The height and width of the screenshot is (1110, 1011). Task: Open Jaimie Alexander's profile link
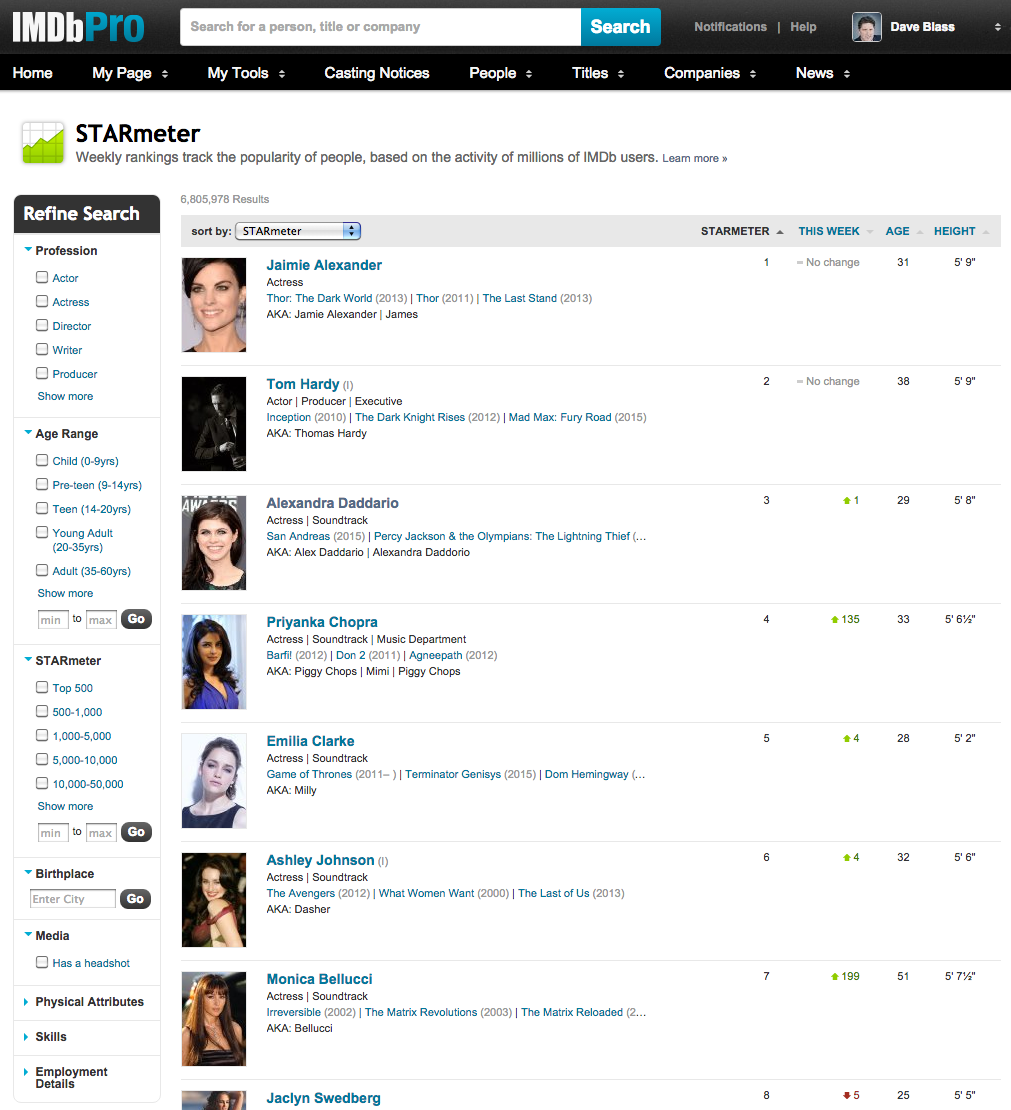pyautogui.click(x=324, y=265)
